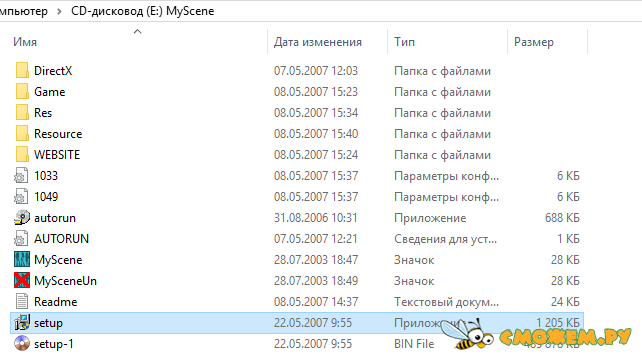Select the uppercase AUTORUN file name
Screen dimensions: 642x361
click(61, 239)
